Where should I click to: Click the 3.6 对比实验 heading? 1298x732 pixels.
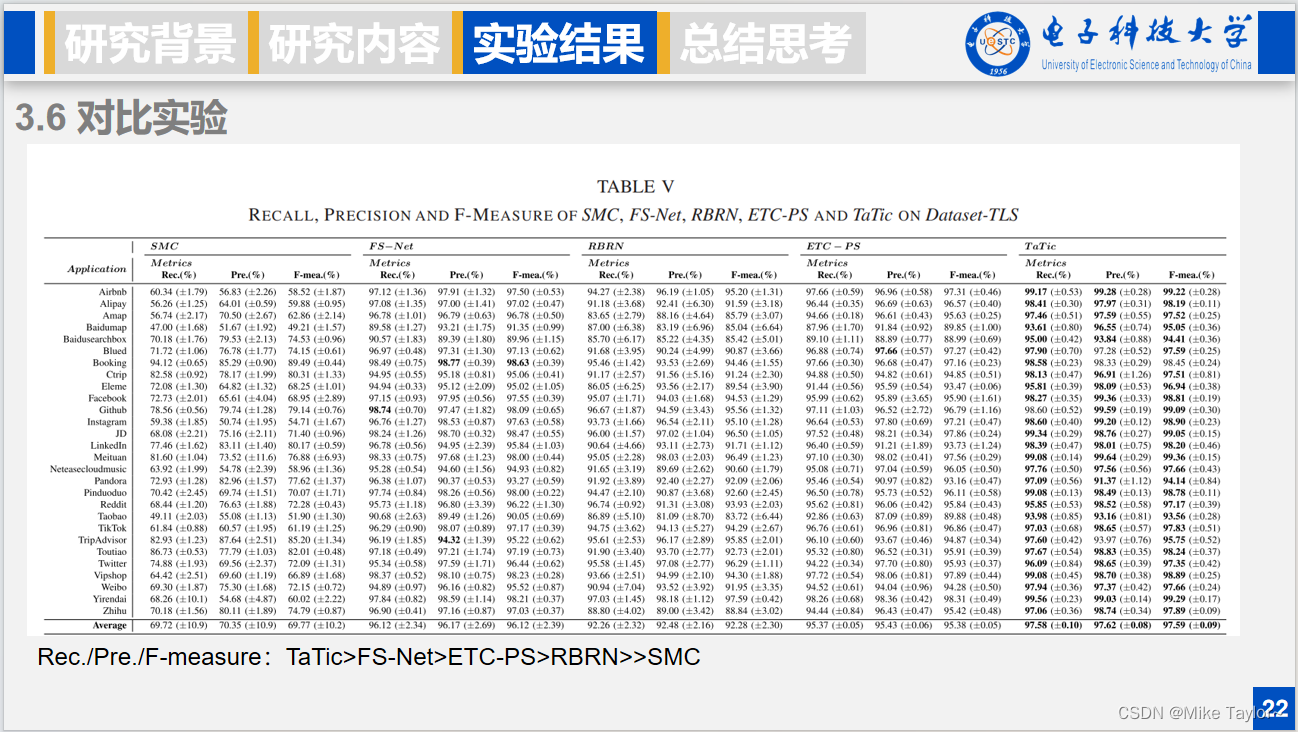[x=121, y=120]
